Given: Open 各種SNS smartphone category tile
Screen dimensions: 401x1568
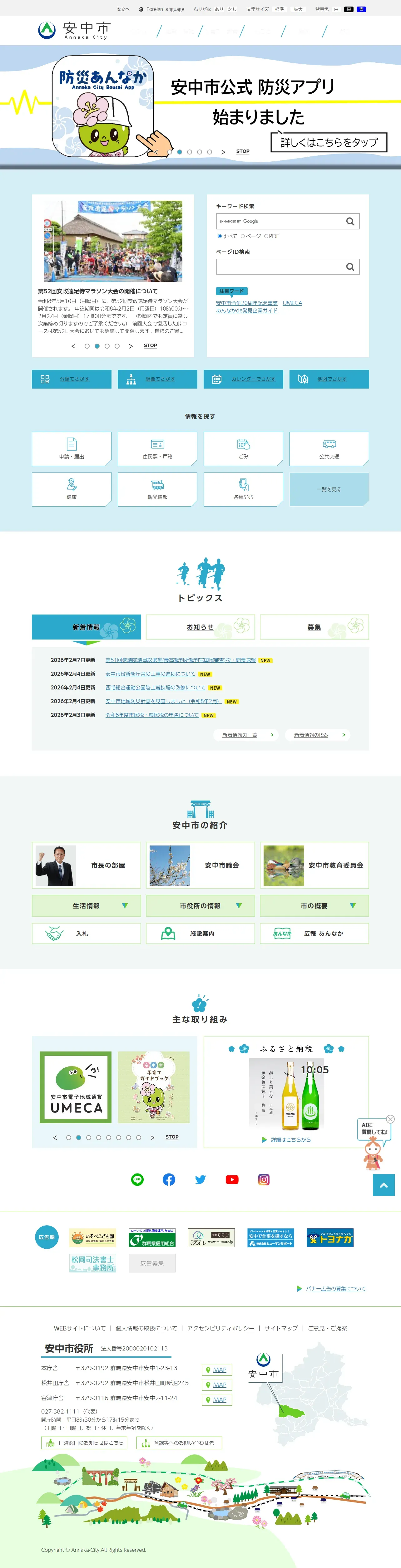Looking at the screenshot, I should 243,489.
